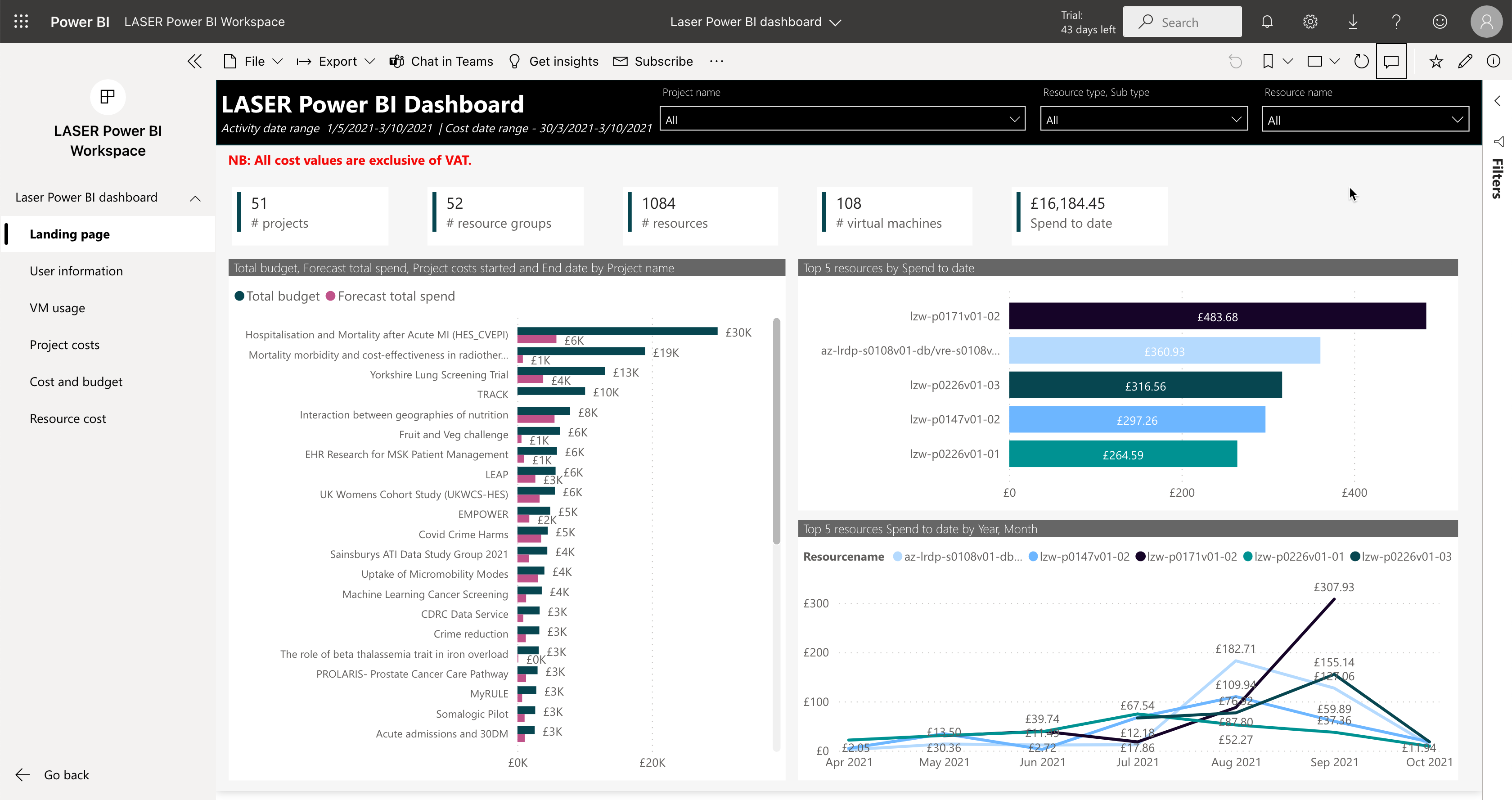Click the feedback smiley icon

pyautogui.click(x=1440, y=22)
